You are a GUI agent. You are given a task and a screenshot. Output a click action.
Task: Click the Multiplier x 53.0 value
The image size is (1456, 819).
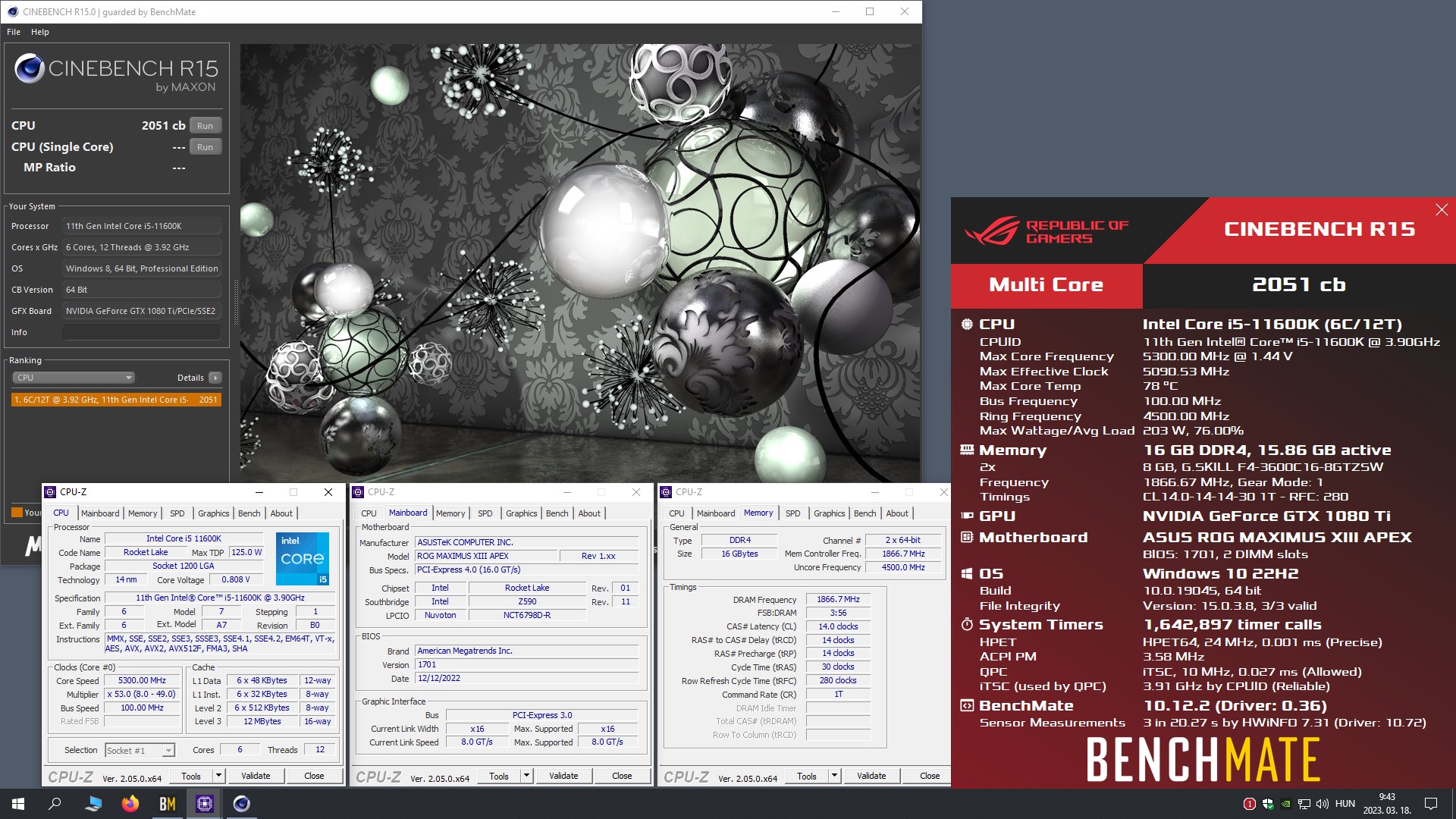142,695
